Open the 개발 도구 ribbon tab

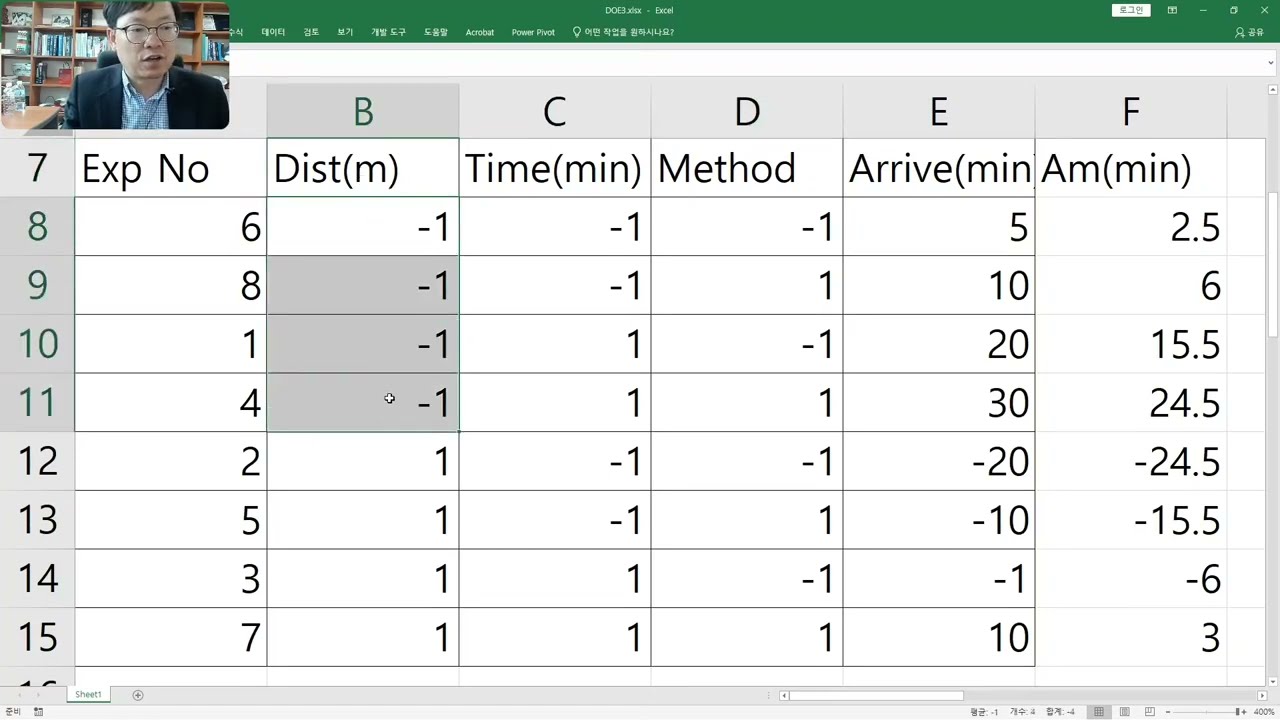coord(388,32)
